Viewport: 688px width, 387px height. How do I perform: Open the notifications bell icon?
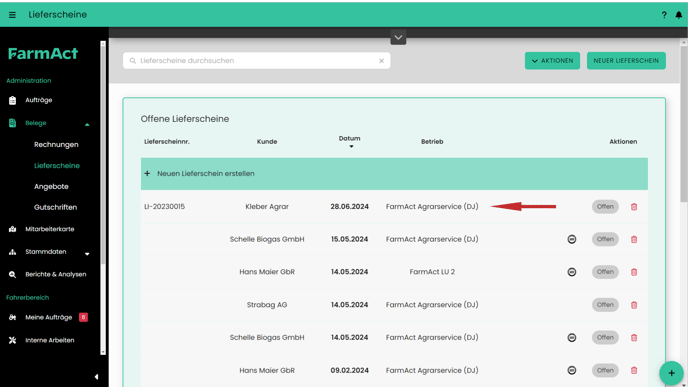click(x=679, y=15)
